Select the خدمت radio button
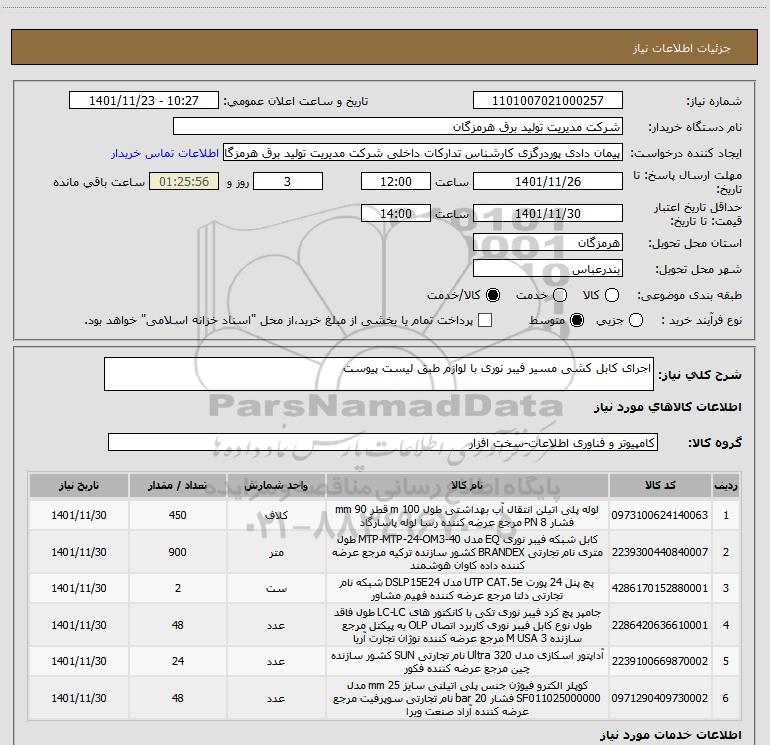The height and width of the screenshot is (745, 770). [560, 295]
